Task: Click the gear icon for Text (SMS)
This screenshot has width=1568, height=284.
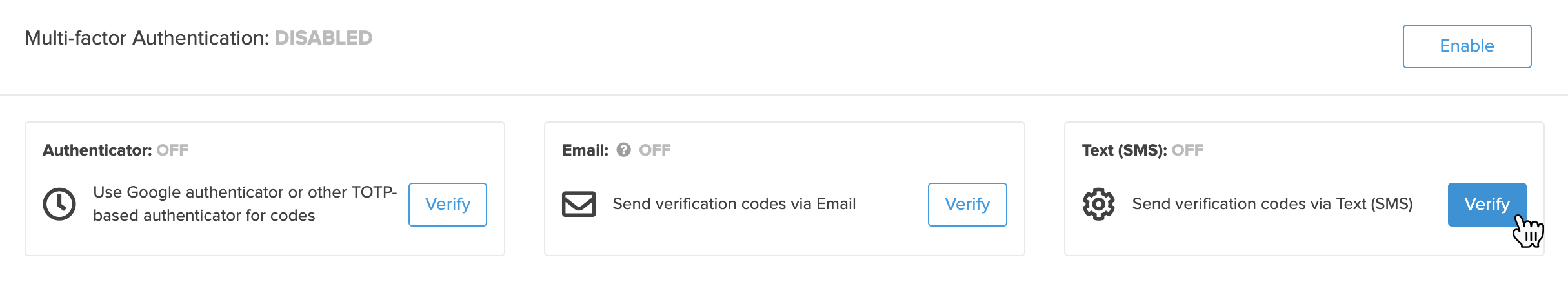Action: point(1098,204)
